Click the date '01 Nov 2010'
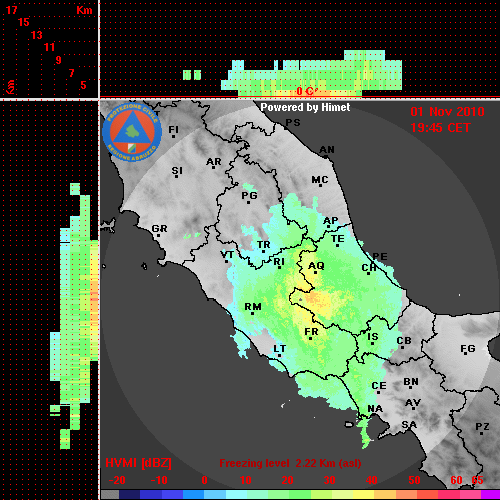 (447, 112)
